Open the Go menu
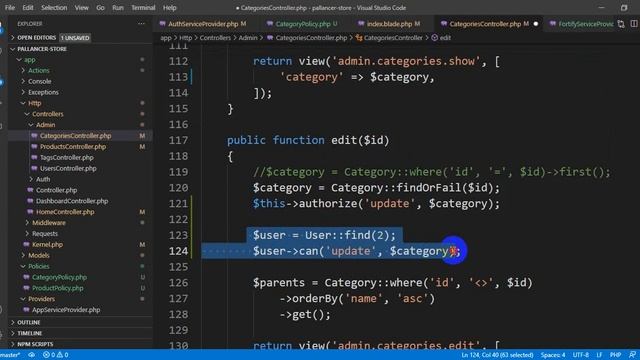Image resolution: width=640 pixels, height=360 pixels. pyautogui.click(x=100, y=8)
